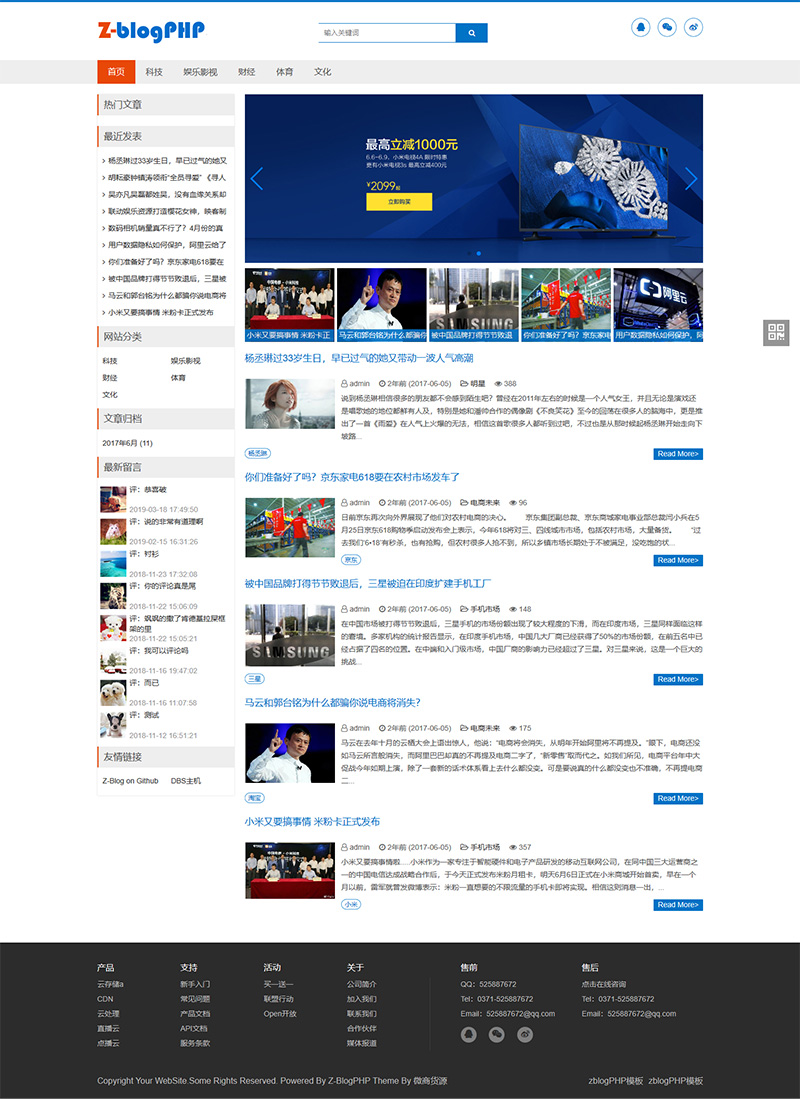Open the Z-Blog on Github friend link

click(130, 781)
